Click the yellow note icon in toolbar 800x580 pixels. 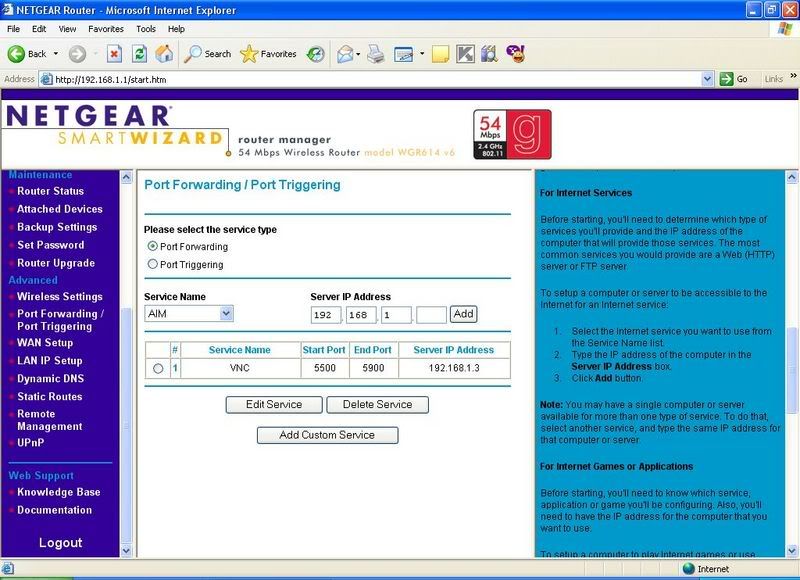pos(440,54)
